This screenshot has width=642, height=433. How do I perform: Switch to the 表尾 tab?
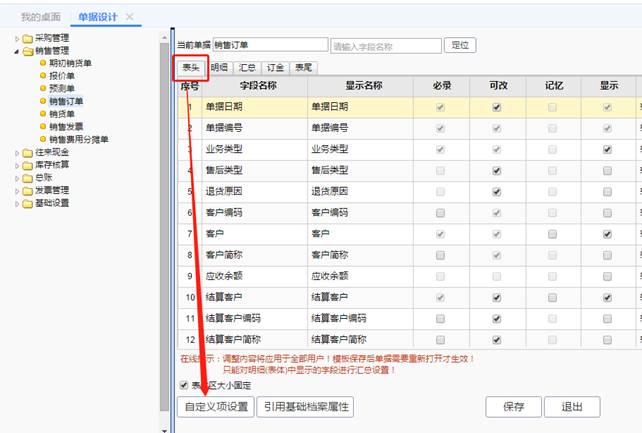tap(304, 68)
